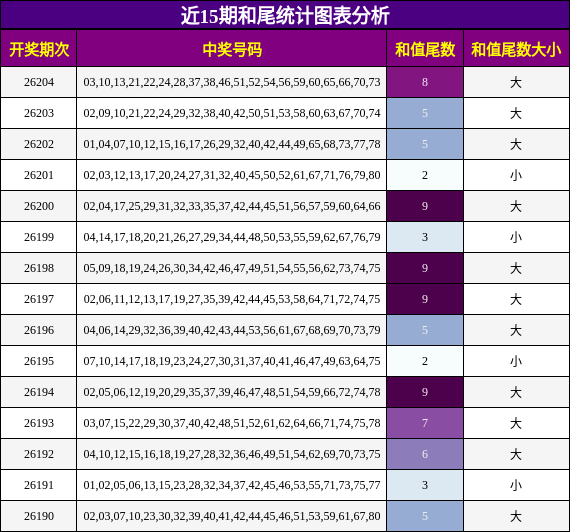This screenshot has width=570, height=532.
Task: Select winning numbers starting 02,09,10,21 for 26203
Action: coord(232,113)
